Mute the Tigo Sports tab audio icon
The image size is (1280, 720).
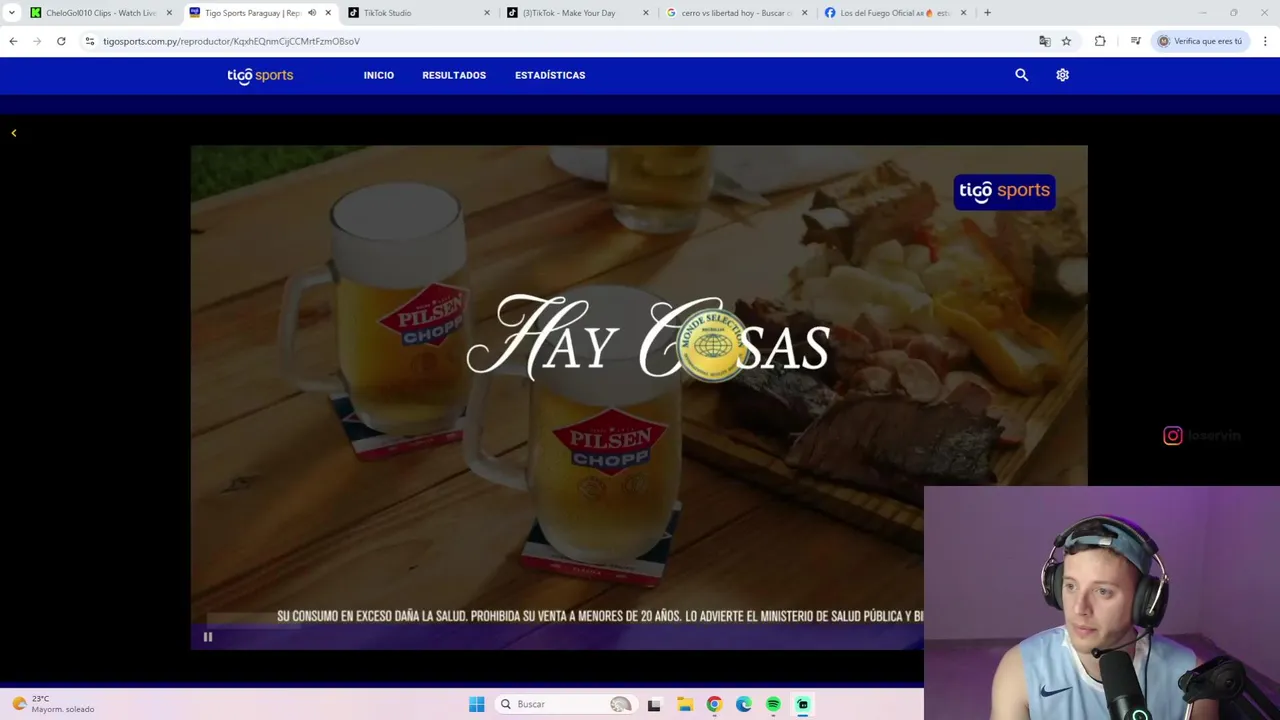[x=312, y=13]
